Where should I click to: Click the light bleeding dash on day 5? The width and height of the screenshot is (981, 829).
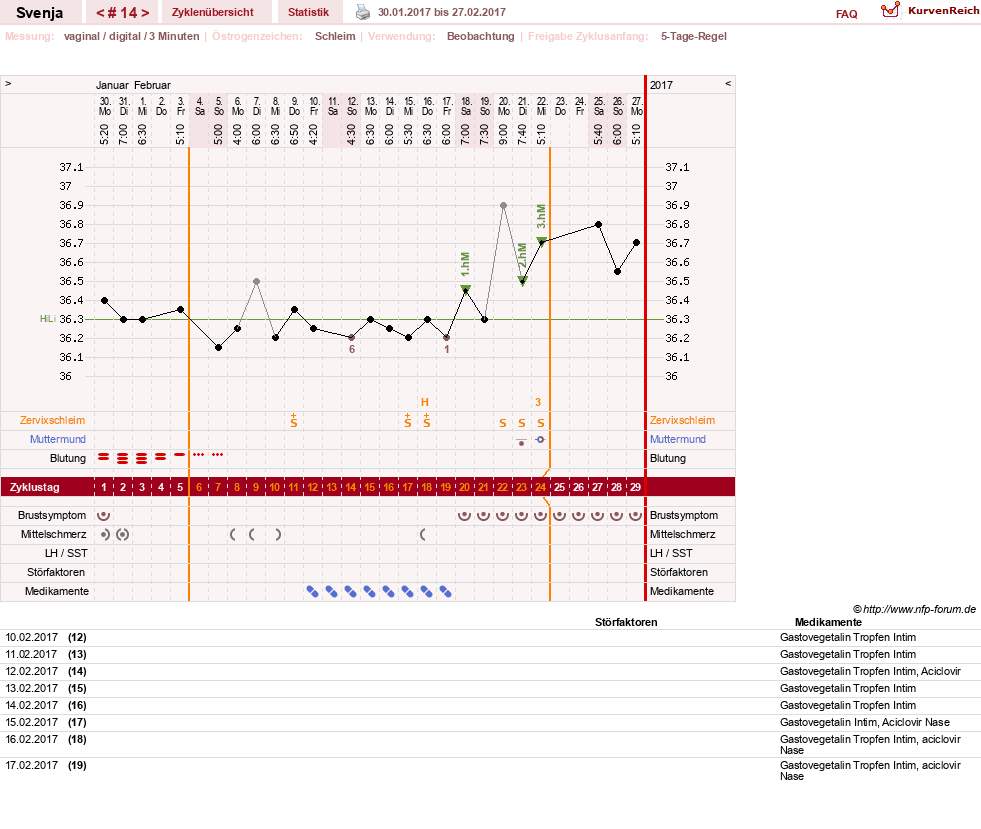point(180,455)
